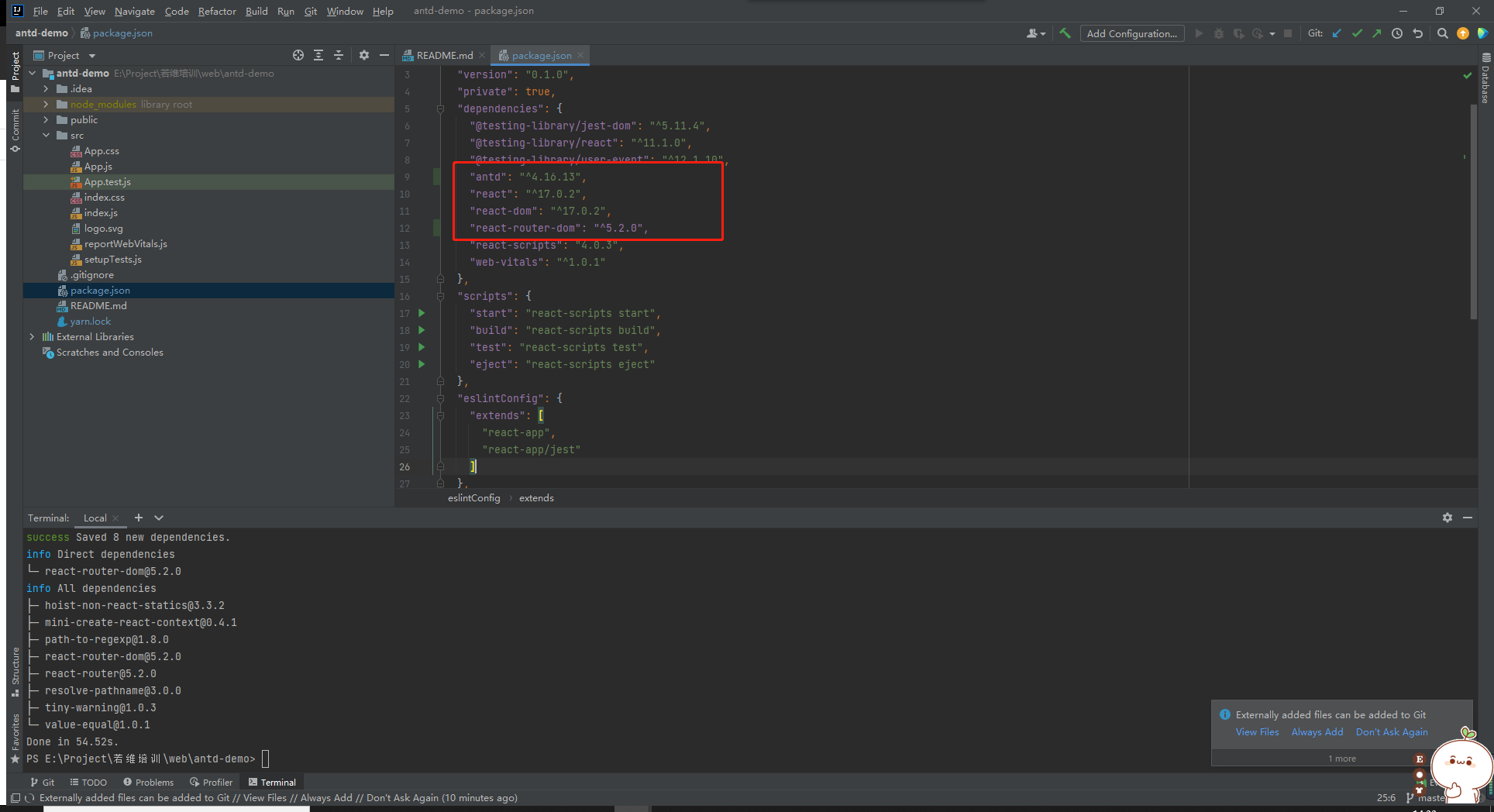Screen dimensions: 1494x812
Task: Hide the Project tool window
Action: point(384,55)
